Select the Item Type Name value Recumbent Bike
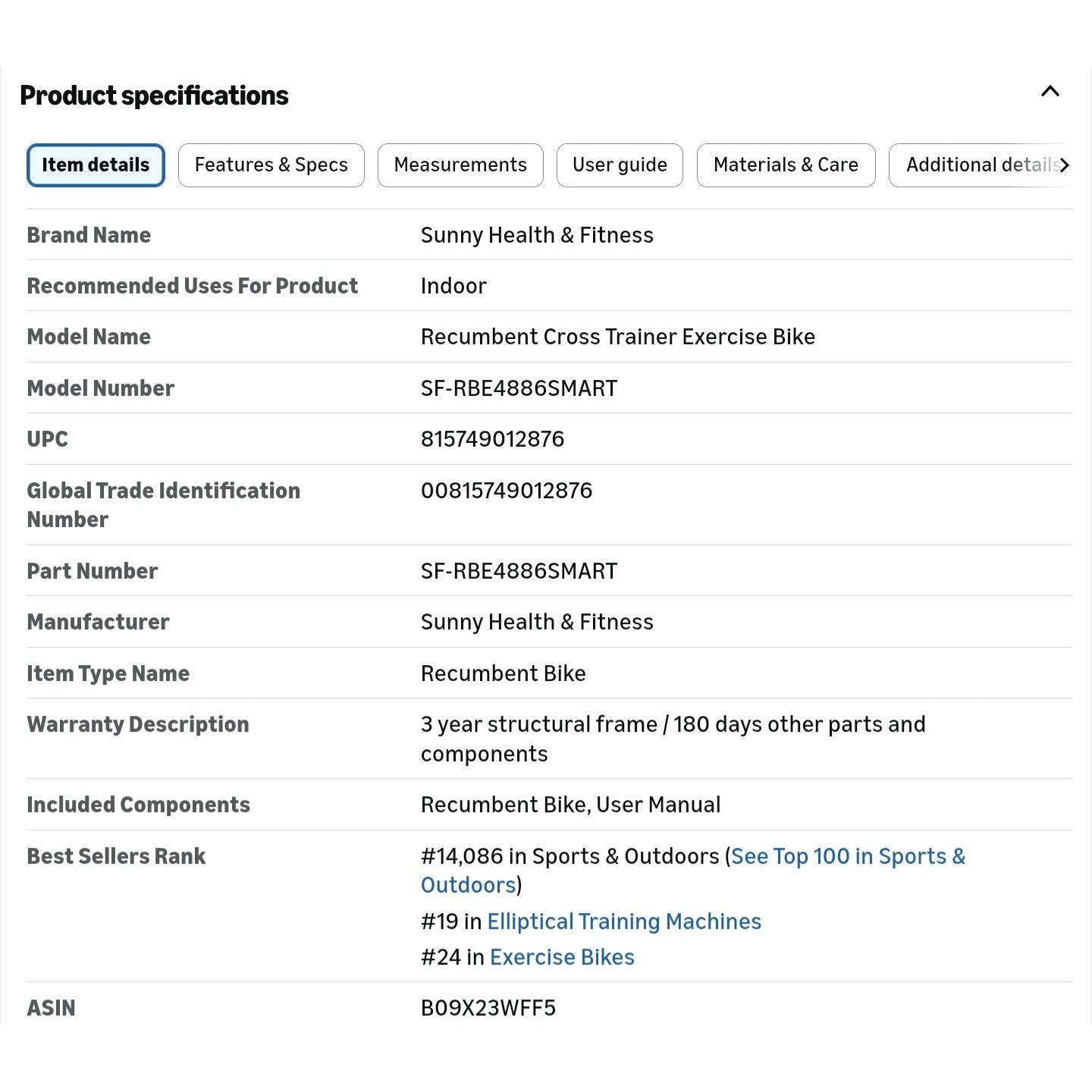The width and height of the screenshot is (1092, 1092). click(504, 673)
